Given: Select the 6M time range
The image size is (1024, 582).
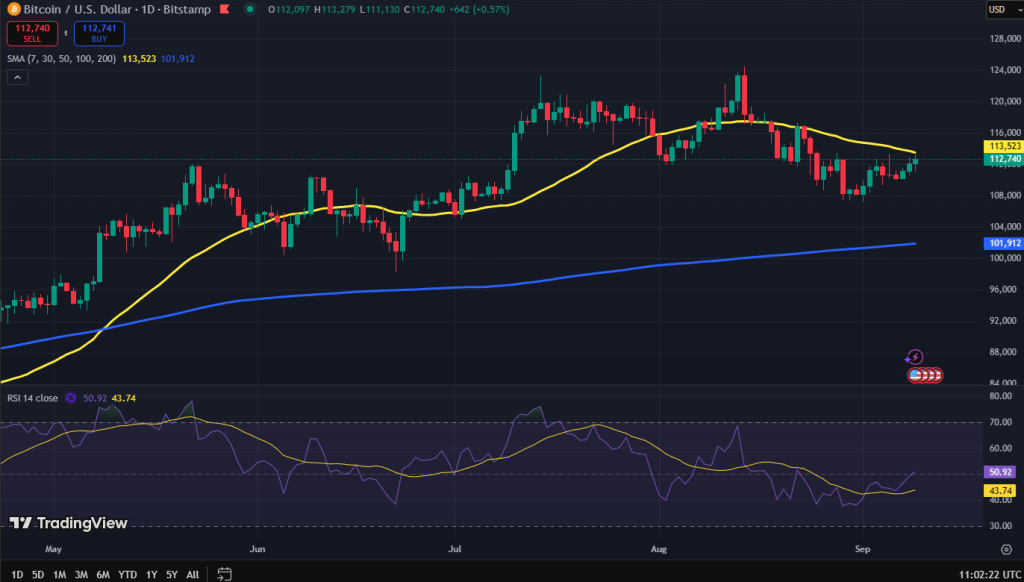Looking at the screenshot, I should (103, 575).
